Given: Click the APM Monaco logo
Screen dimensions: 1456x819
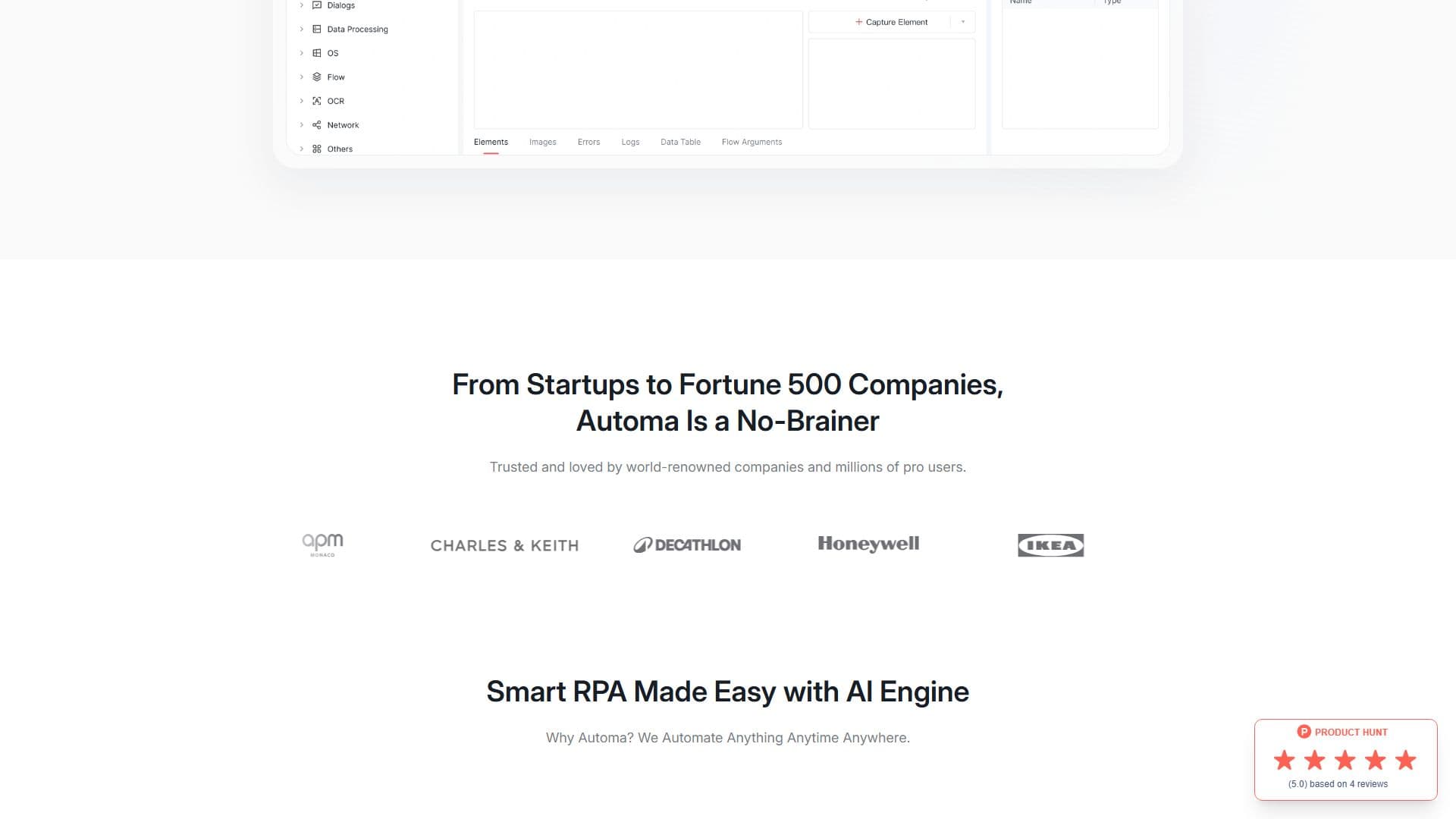Looking at the screenshot, I should tap(323, 544).
